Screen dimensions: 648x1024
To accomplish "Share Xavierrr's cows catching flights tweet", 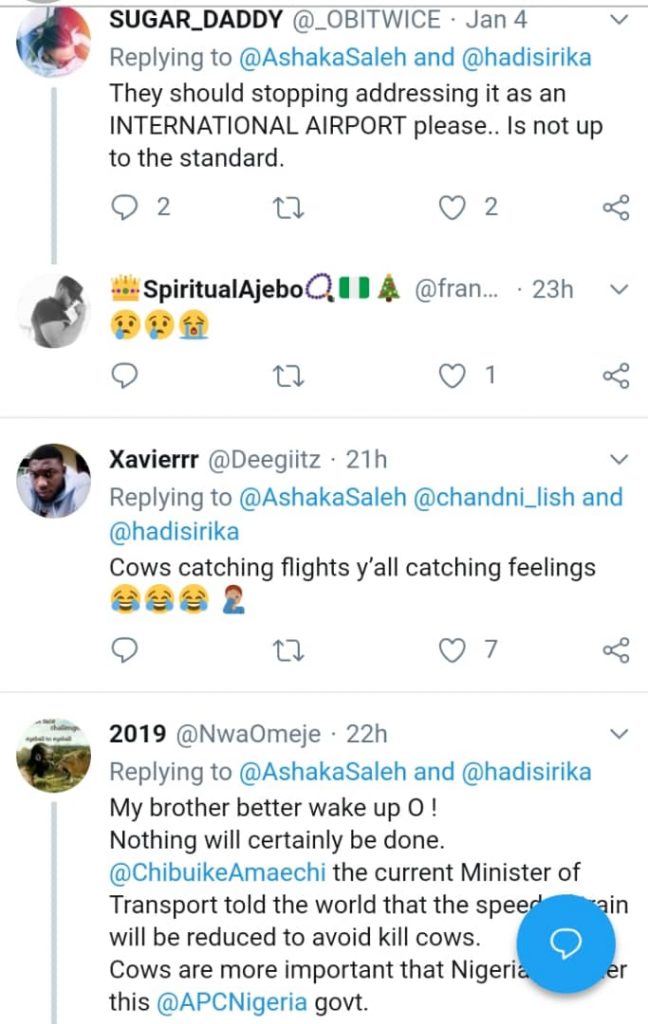I will [616, 649].
